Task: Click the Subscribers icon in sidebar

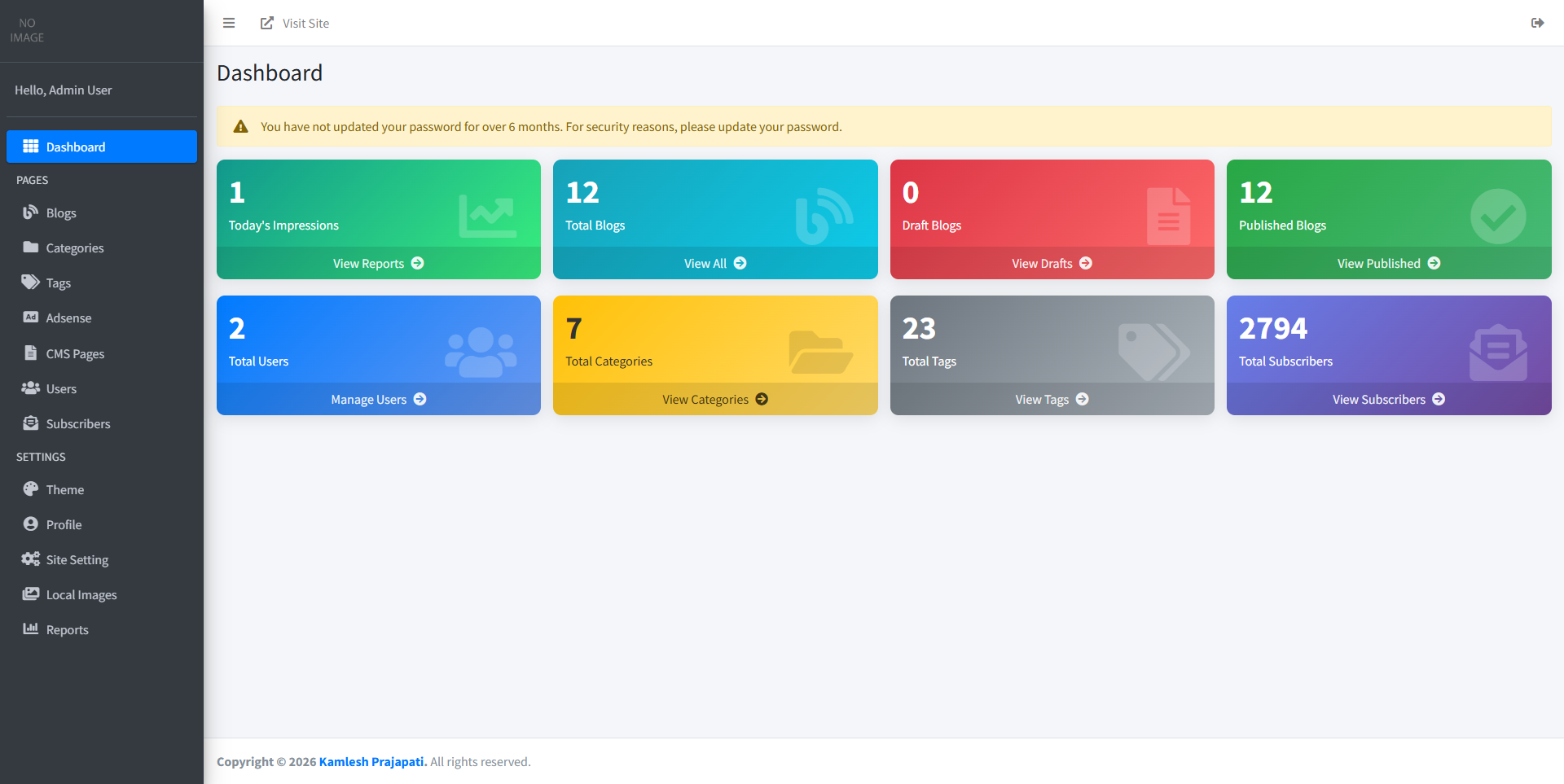Action: click(x=31, y=423)
